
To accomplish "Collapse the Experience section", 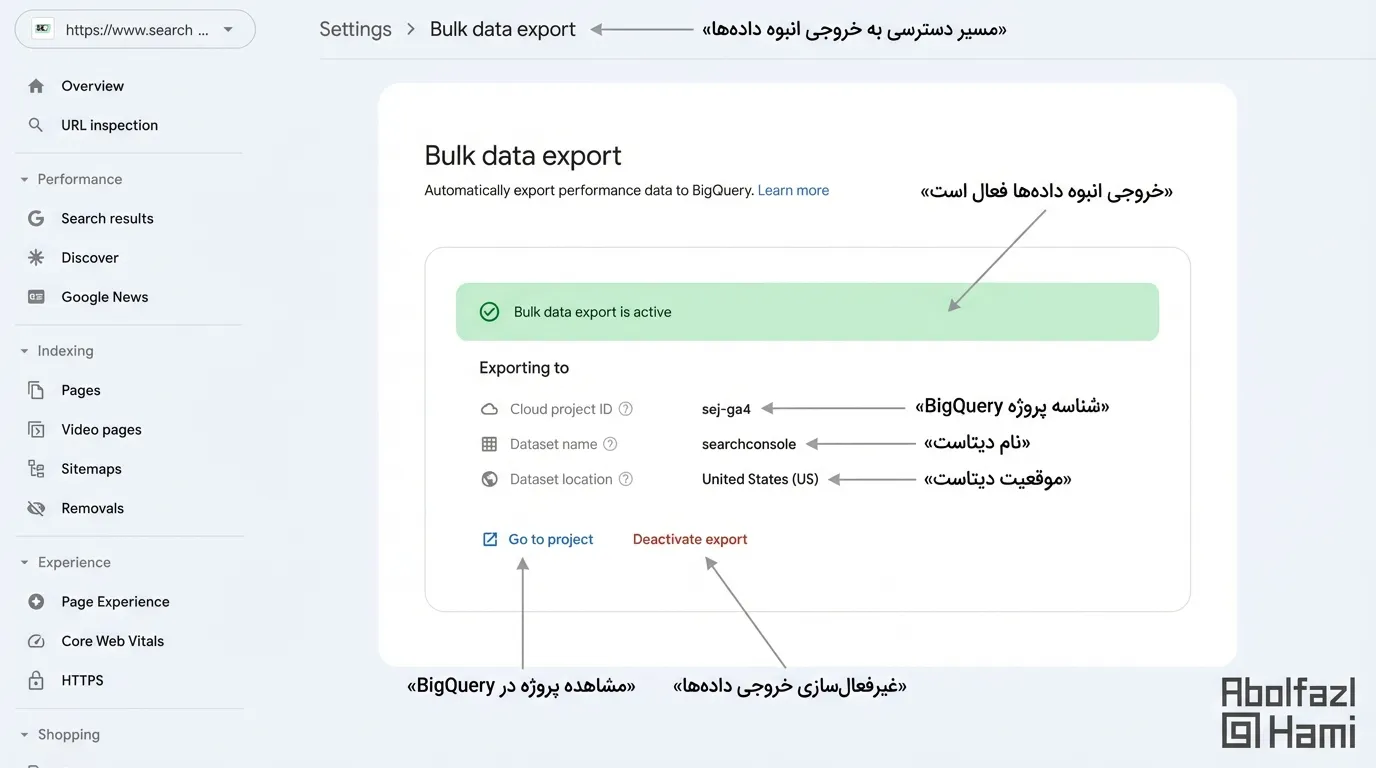I will [x=25, y=563].
